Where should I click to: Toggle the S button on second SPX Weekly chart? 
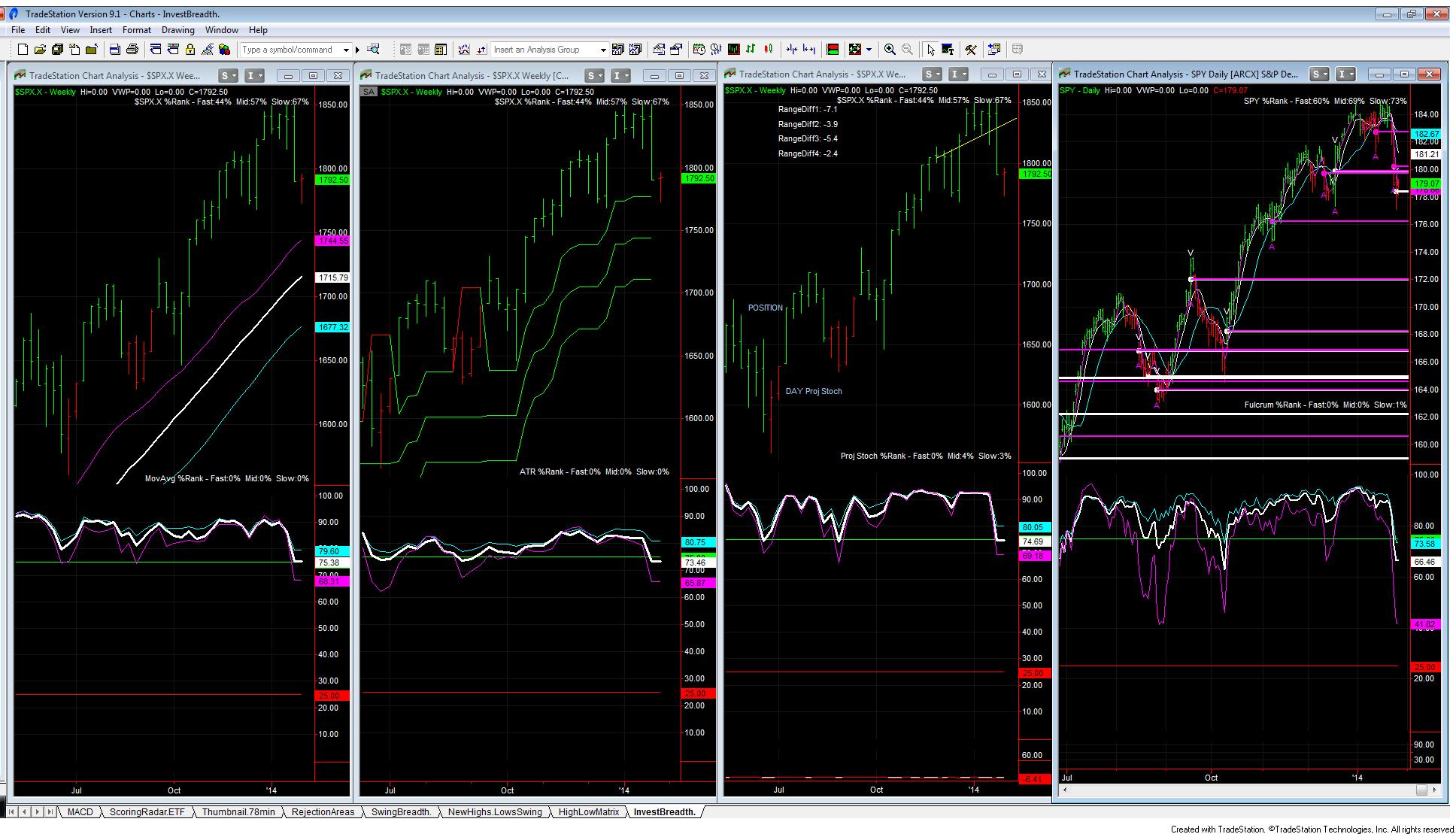click(x=594, y=75)
